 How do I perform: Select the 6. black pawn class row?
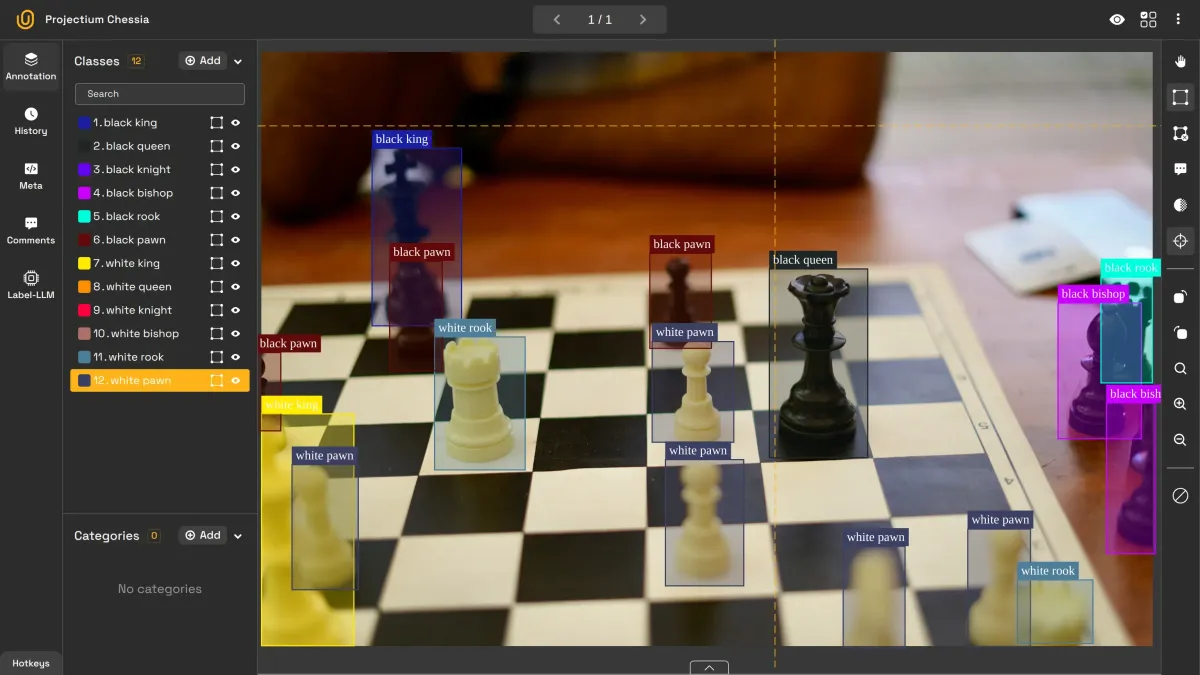[160, 240]
